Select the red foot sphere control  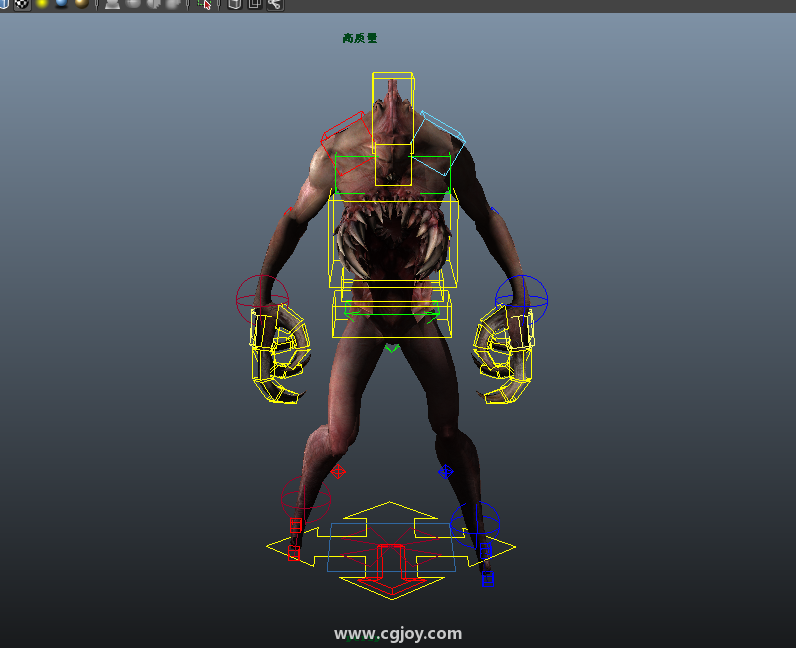[x=306, y=500]
